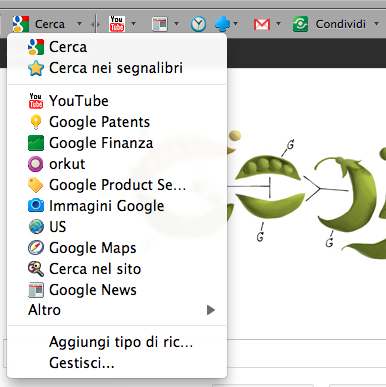The image size is (386, 387).
Task: Choose YouTube from the search menu
Action: 117,101
